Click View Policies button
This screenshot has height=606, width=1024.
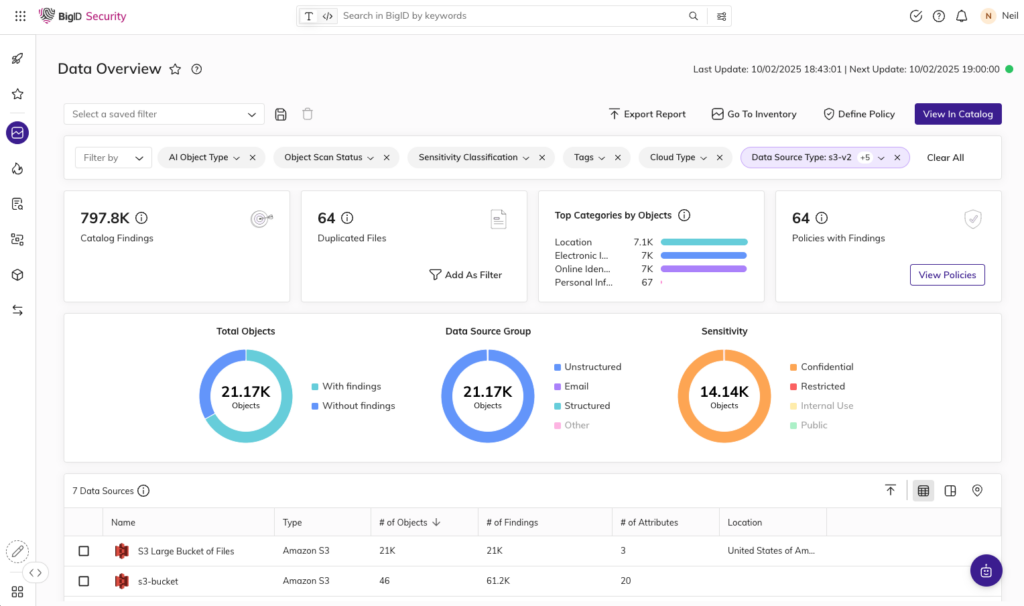947,275
